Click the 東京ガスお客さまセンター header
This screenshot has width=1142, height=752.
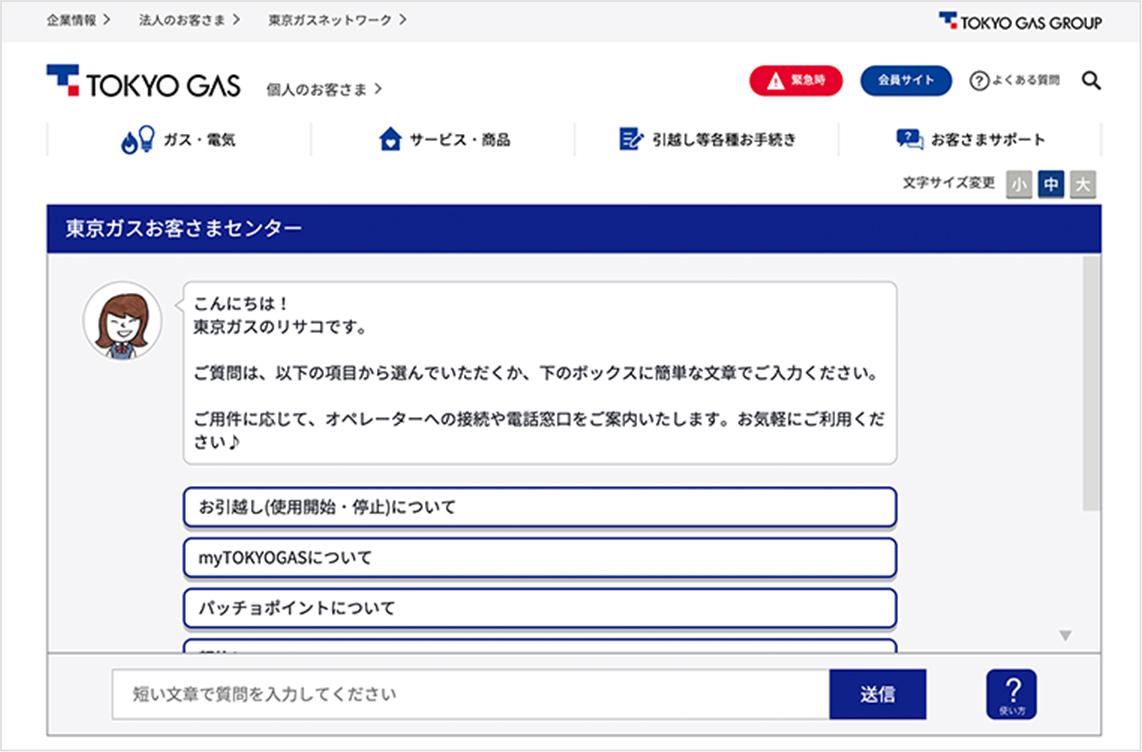pyautogui.click(x=574, y=229)
